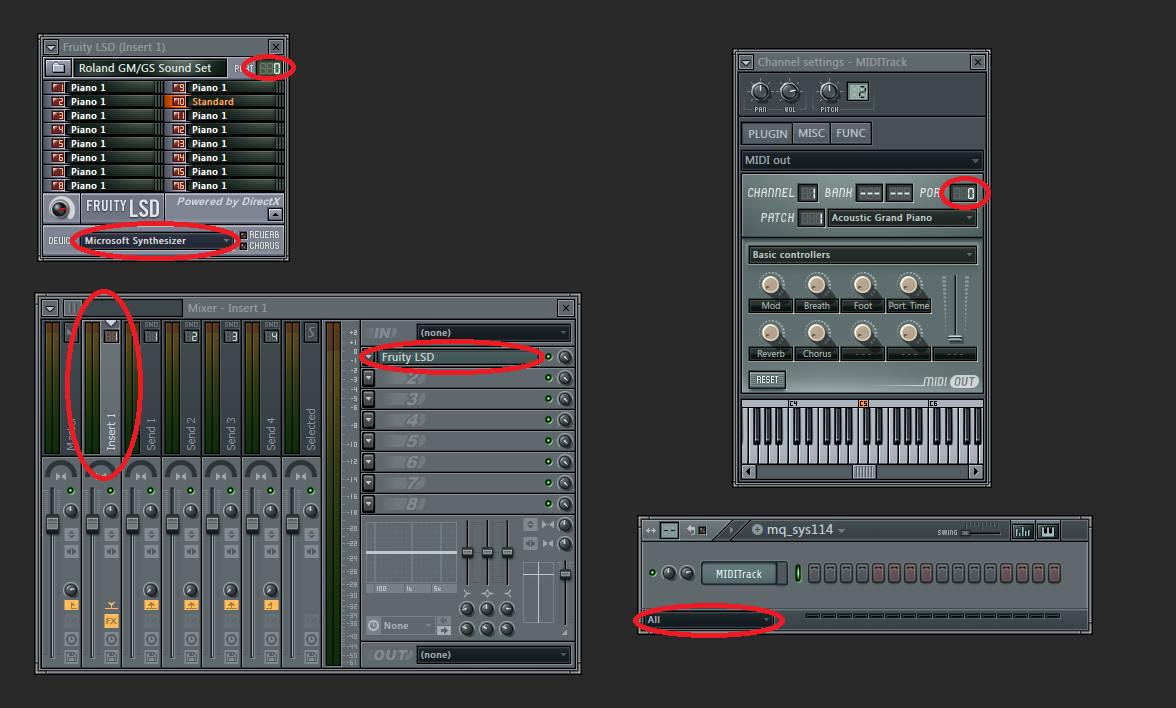Open the DEVICE Microsoft Synthesizer dropdown

(156, 241)
